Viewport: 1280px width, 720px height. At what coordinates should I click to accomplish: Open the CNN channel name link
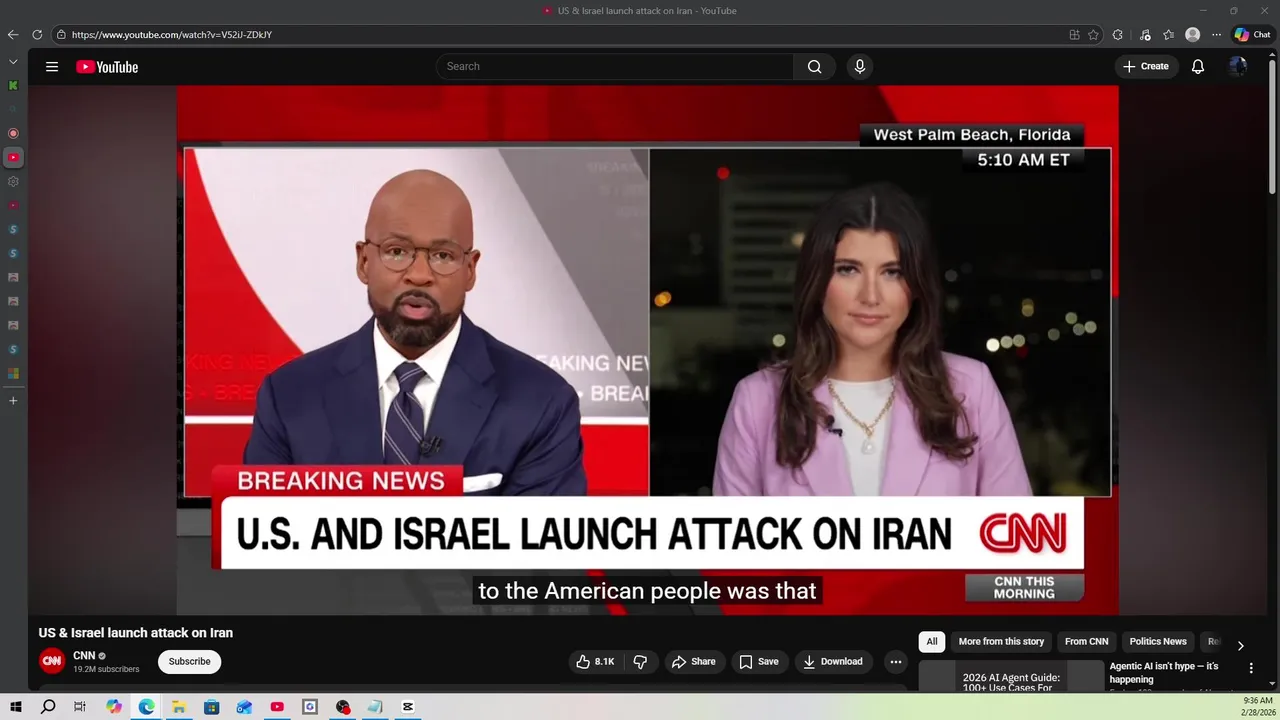pos(84,656)
